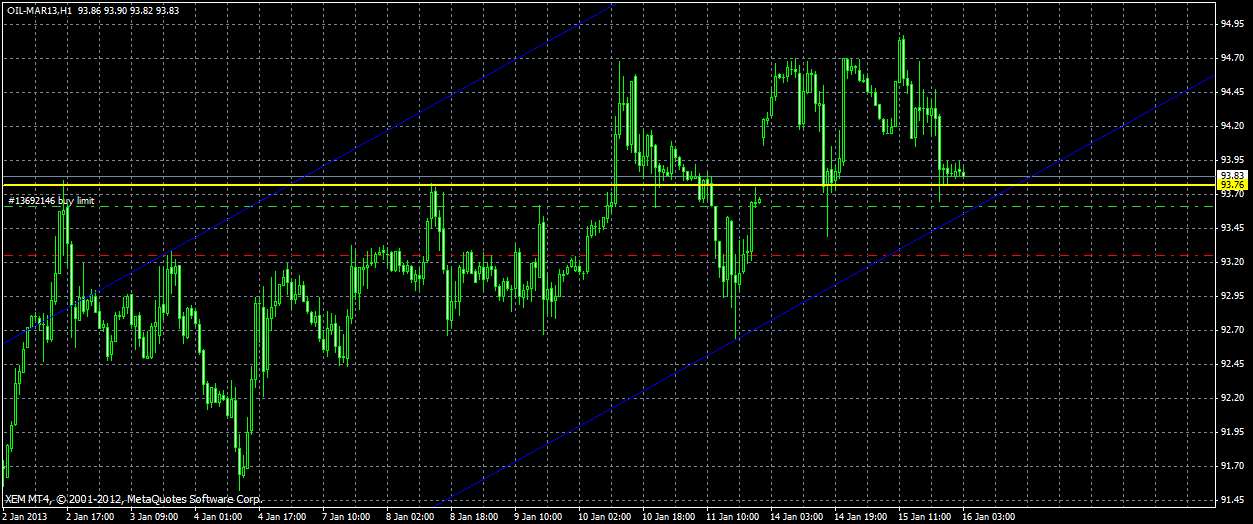The width and height of the screenshot is (1253, 524).
Task: Click the 93.20 price scale label
Action: (1231, 262)
